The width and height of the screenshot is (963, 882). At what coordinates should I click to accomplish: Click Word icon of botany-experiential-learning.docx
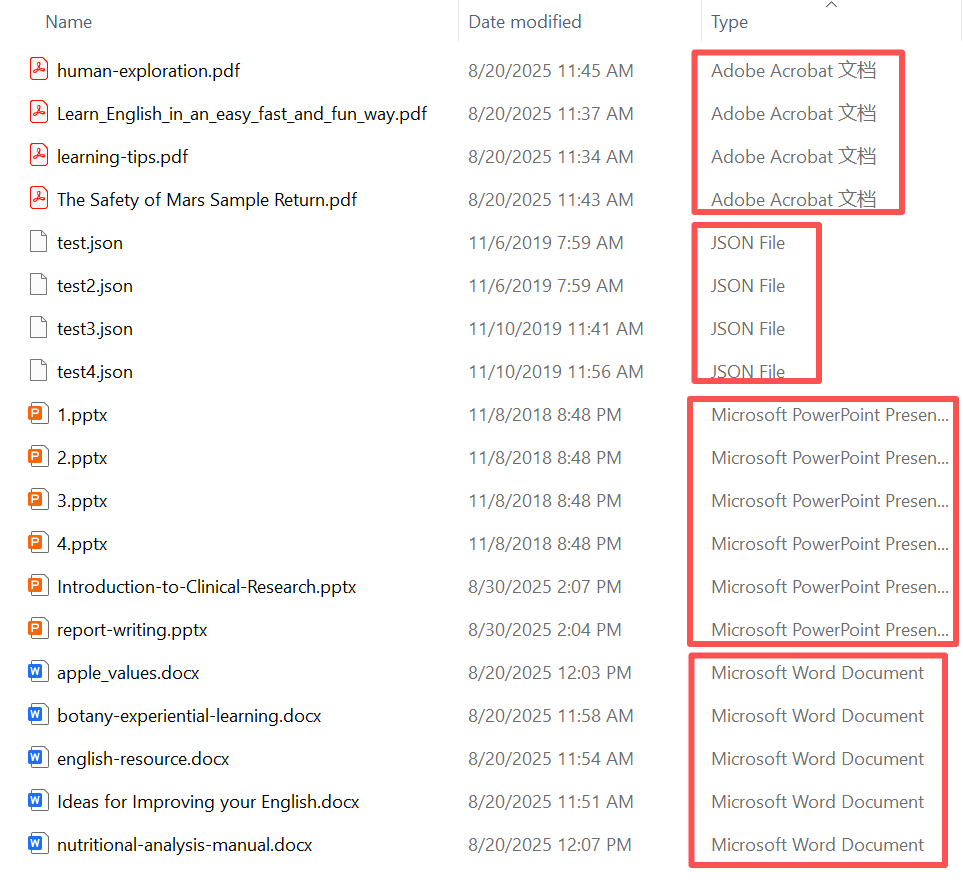[x=38, y=714]
